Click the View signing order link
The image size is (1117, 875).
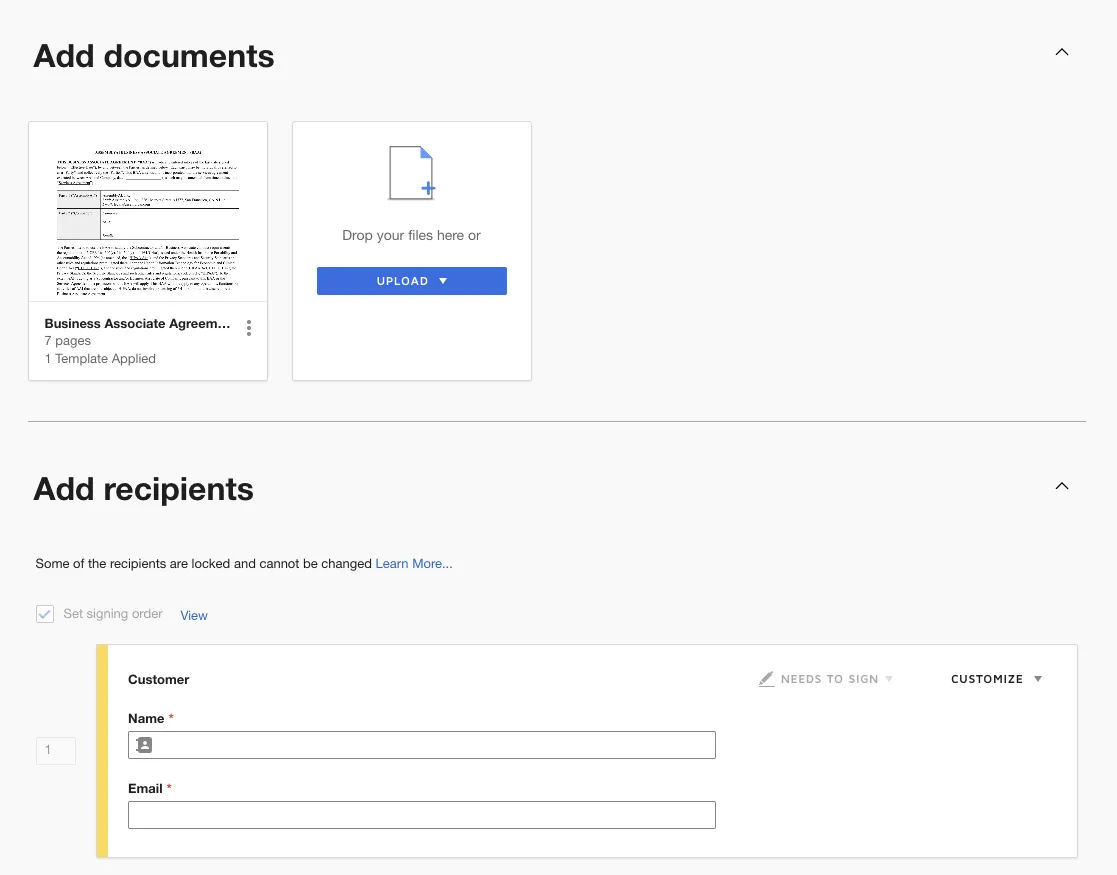[194, 615]
